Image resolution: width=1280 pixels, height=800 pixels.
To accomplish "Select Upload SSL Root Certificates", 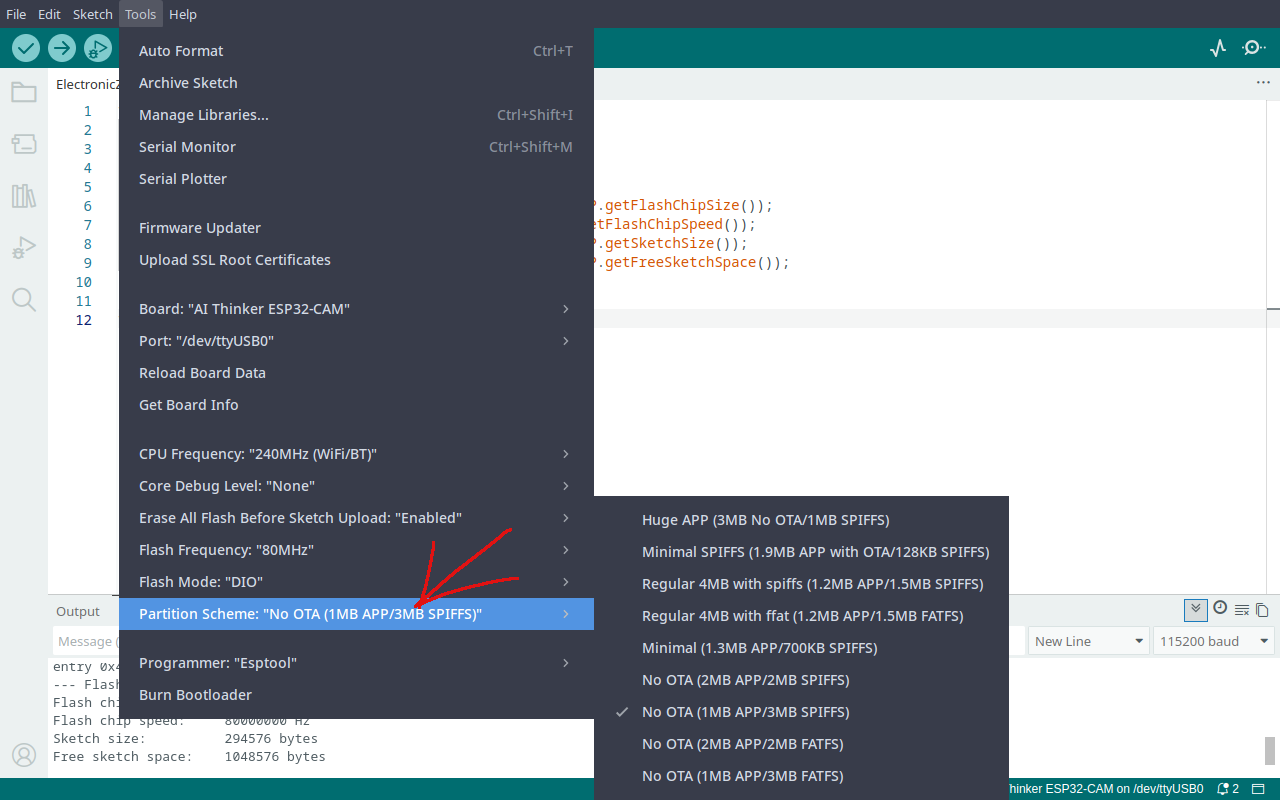I will [x=356, y=260].
